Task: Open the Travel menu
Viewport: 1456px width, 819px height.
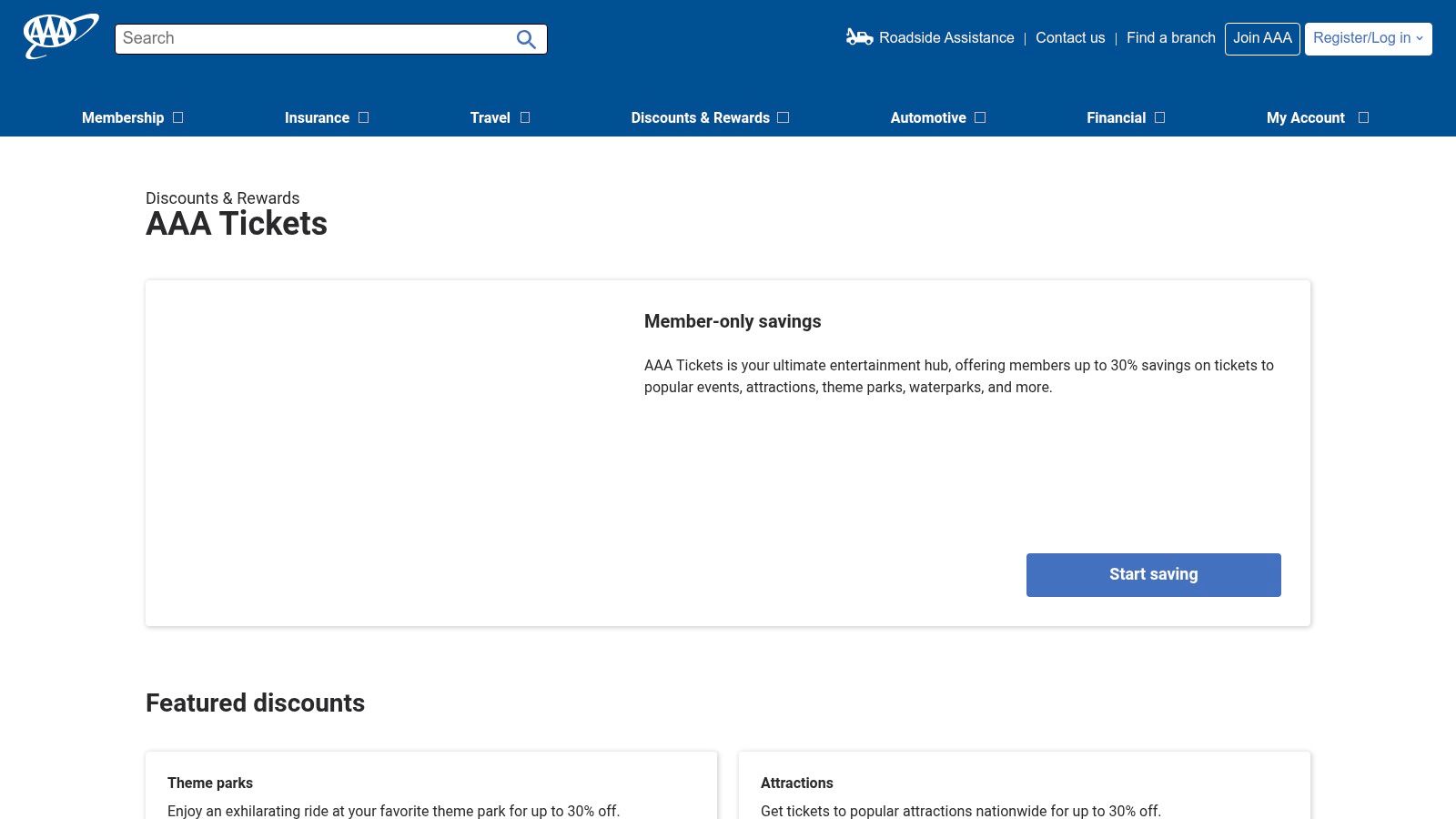Action: (x=490, y=118)
